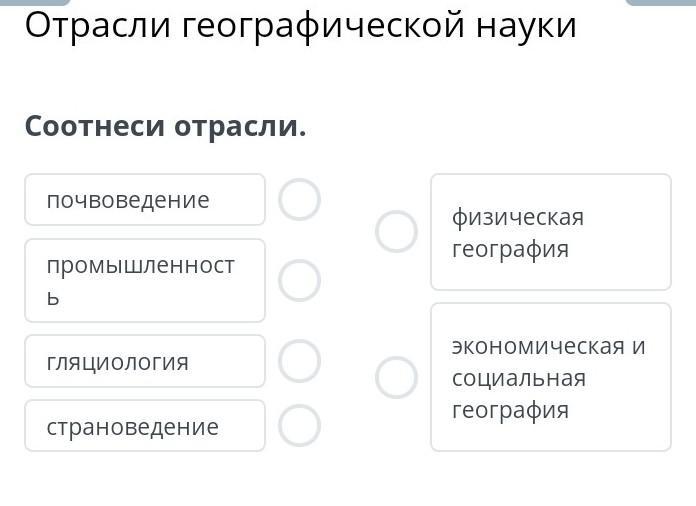Select the circle beside почвоведение

pos(299,200)
